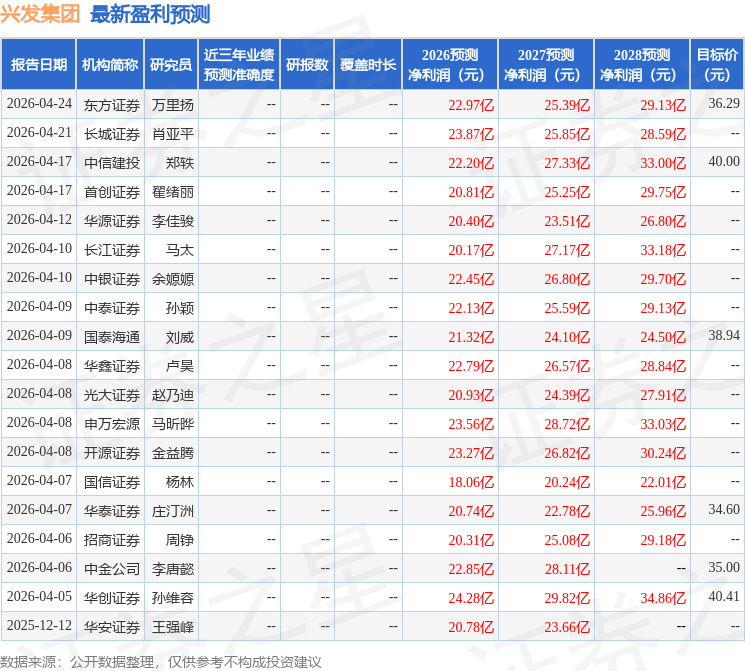Select 华泰证券 institution cell
The height and width of the screenshot is (671, 745).
coord(112,511)
